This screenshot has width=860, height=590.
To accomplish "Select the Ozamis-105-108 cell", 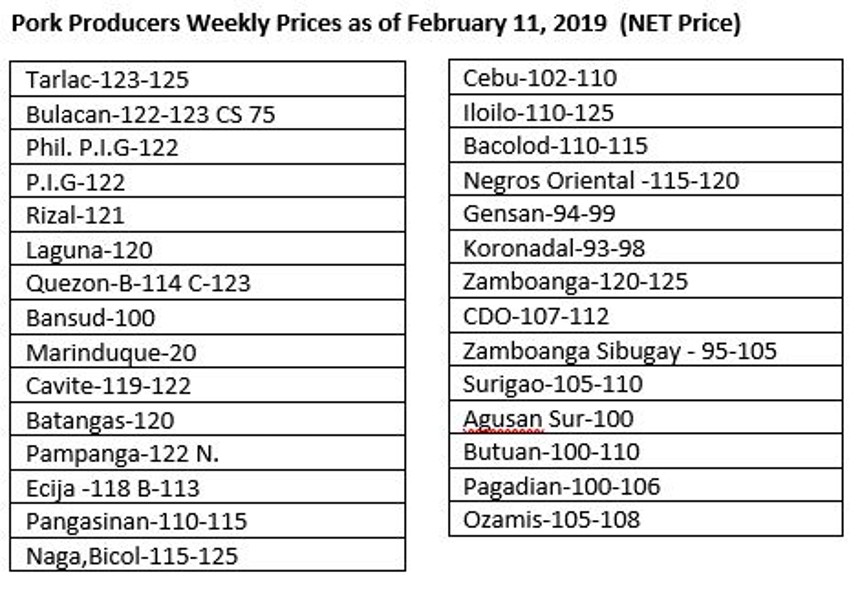I will point(551,520).
